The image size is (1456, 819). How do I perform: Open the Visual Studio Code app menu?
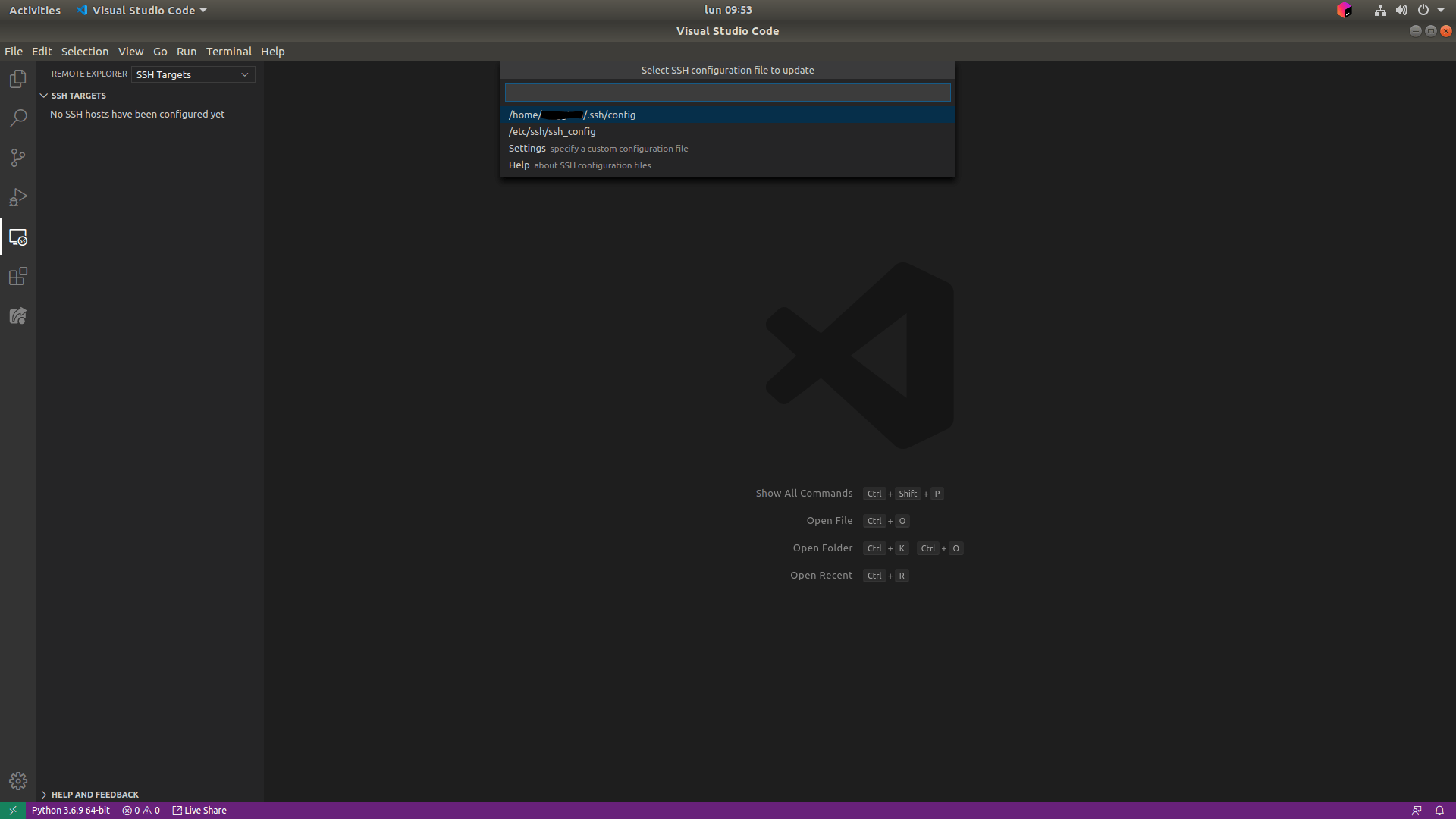coord(142,11)
